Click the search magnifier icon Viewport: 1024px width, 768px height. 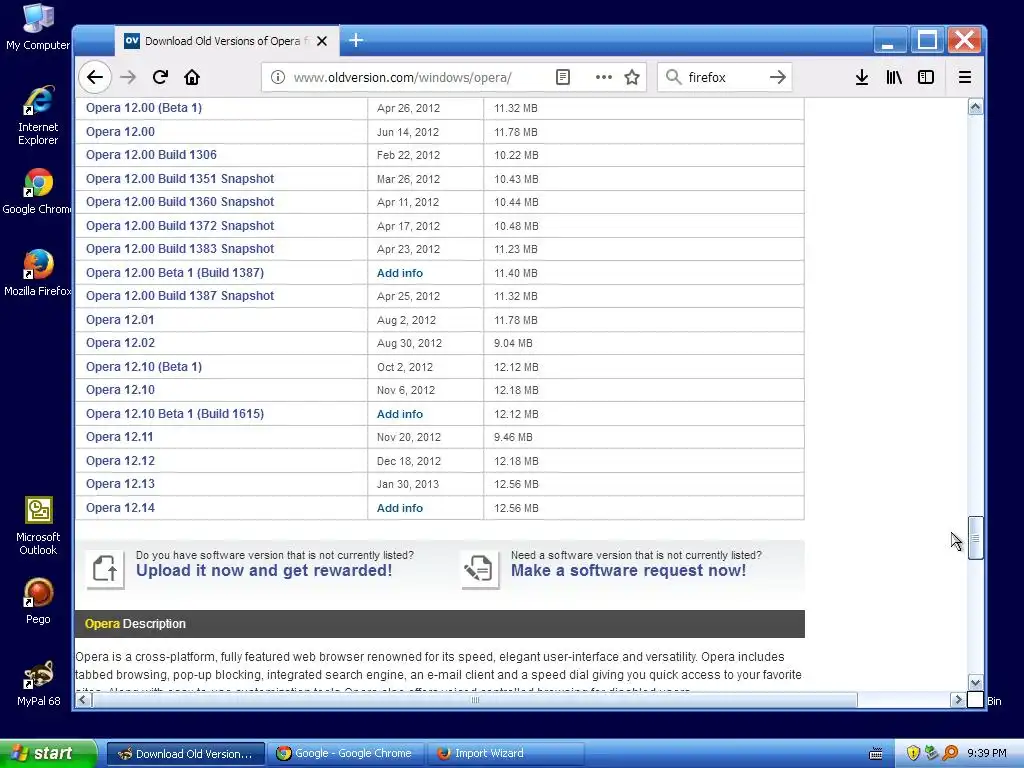point(673,77)
